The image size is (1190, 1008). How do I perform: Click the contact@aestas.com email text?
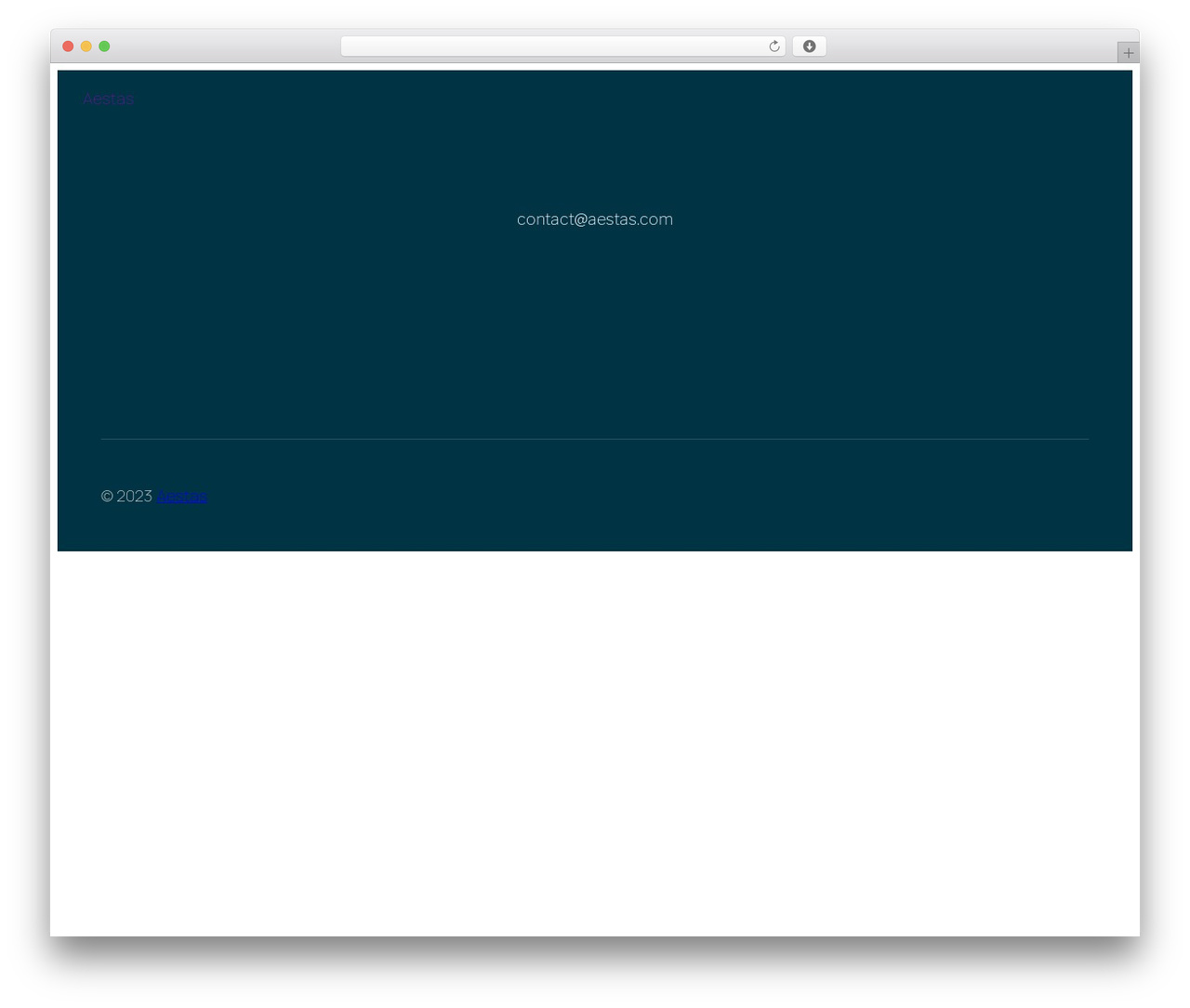point(595,219)
